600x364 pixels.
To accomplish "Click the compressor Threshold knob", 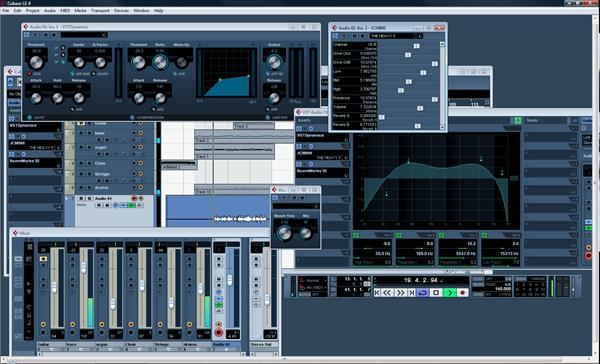I will click(139, 62).
